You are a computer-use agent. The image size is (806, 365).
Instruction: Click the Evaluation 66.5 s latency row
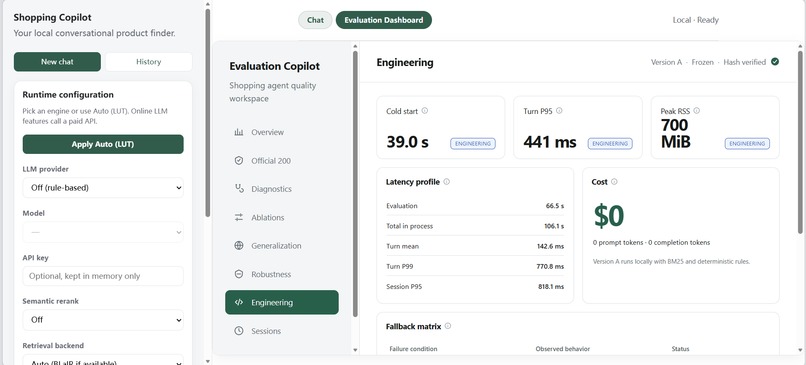[475, 206]
